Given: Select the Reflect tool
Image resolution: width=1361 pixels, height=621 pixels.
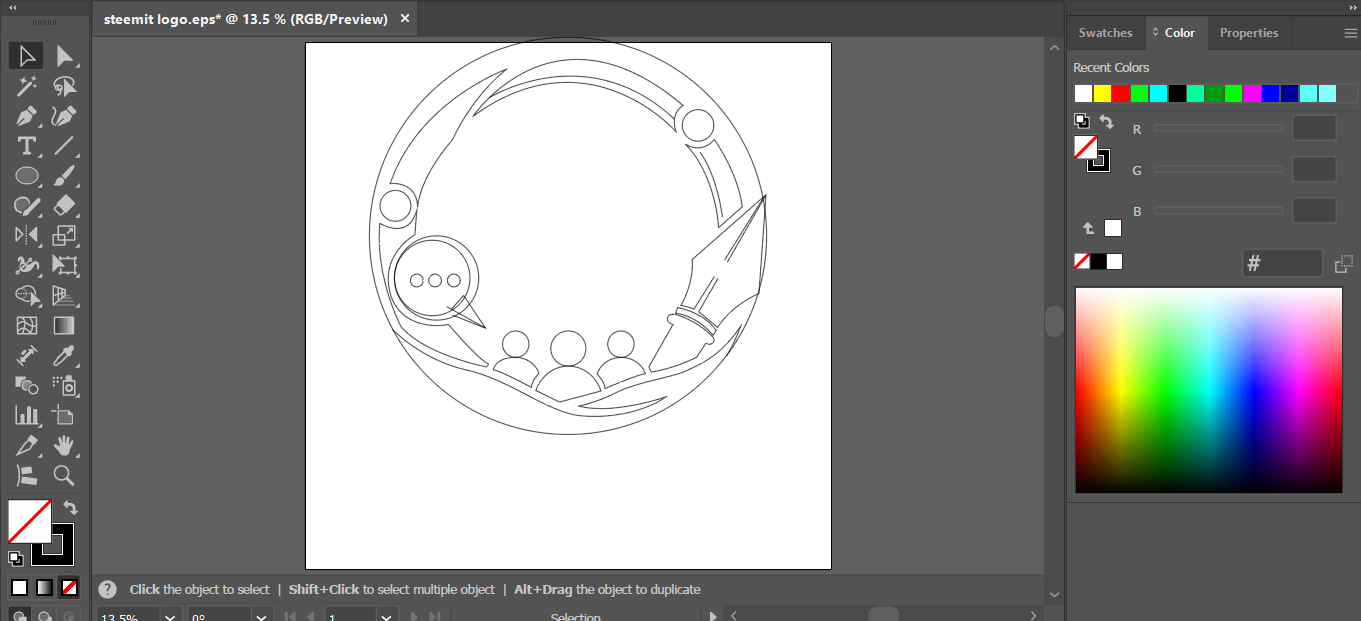Looking at the screenshot, I should pos(27,236).
